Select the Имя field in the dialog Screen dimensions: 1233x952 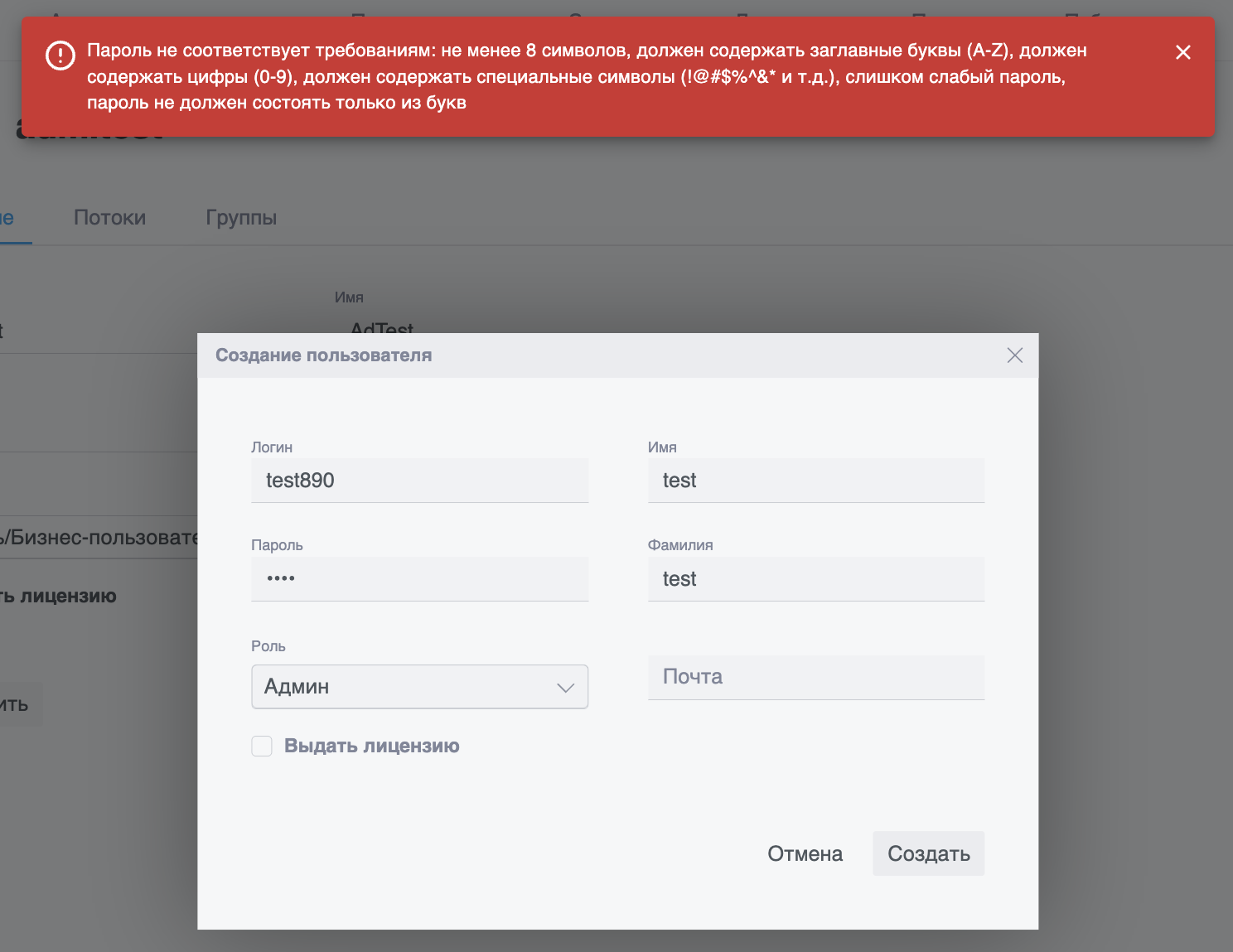(815, 481)
